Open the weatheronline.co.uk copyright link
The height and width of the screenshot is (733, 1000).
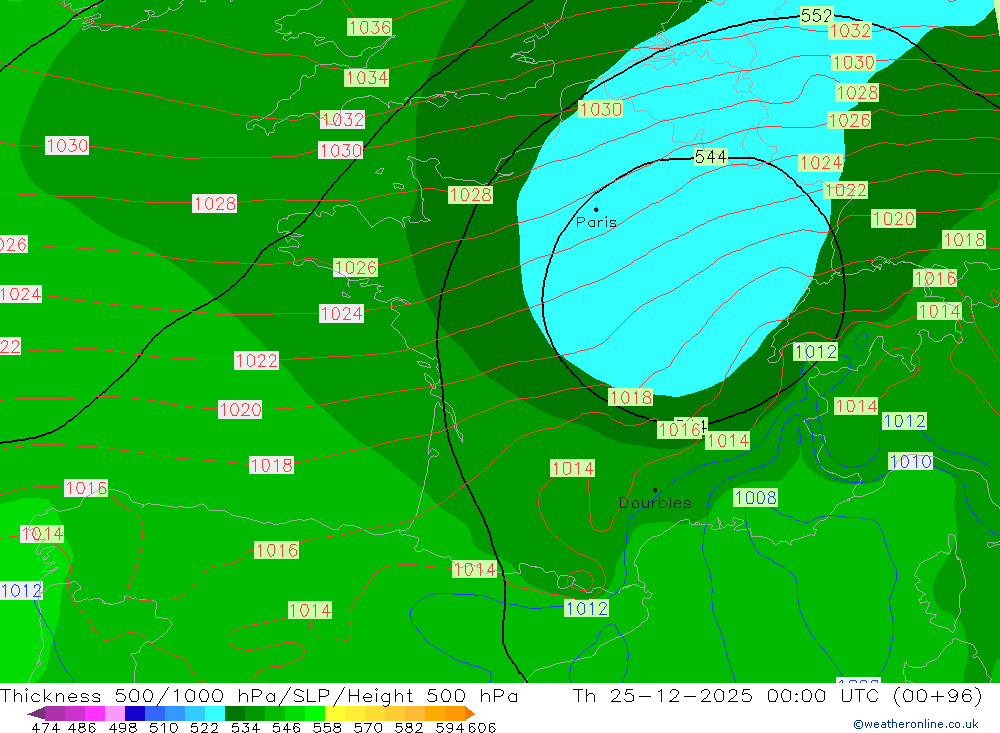pyautogui.click(x=916, y=724)
